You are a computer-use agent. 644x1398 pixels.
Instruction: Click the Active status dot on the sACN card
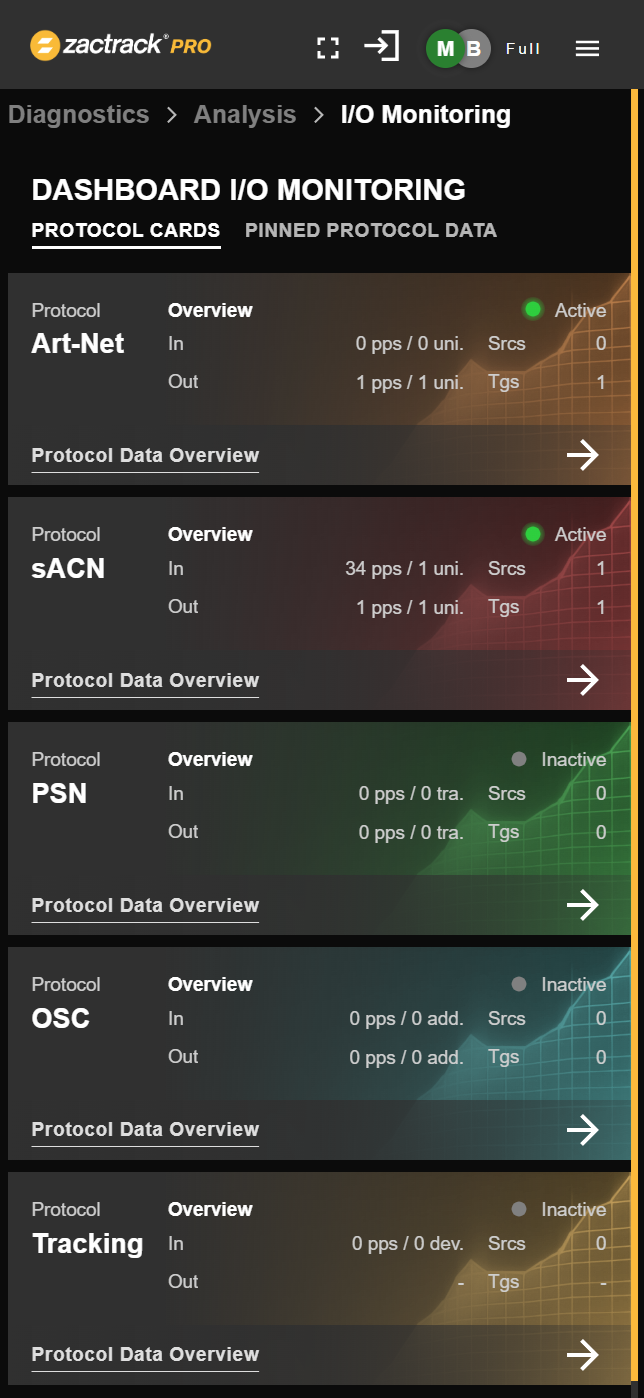[x=531, y=534]
